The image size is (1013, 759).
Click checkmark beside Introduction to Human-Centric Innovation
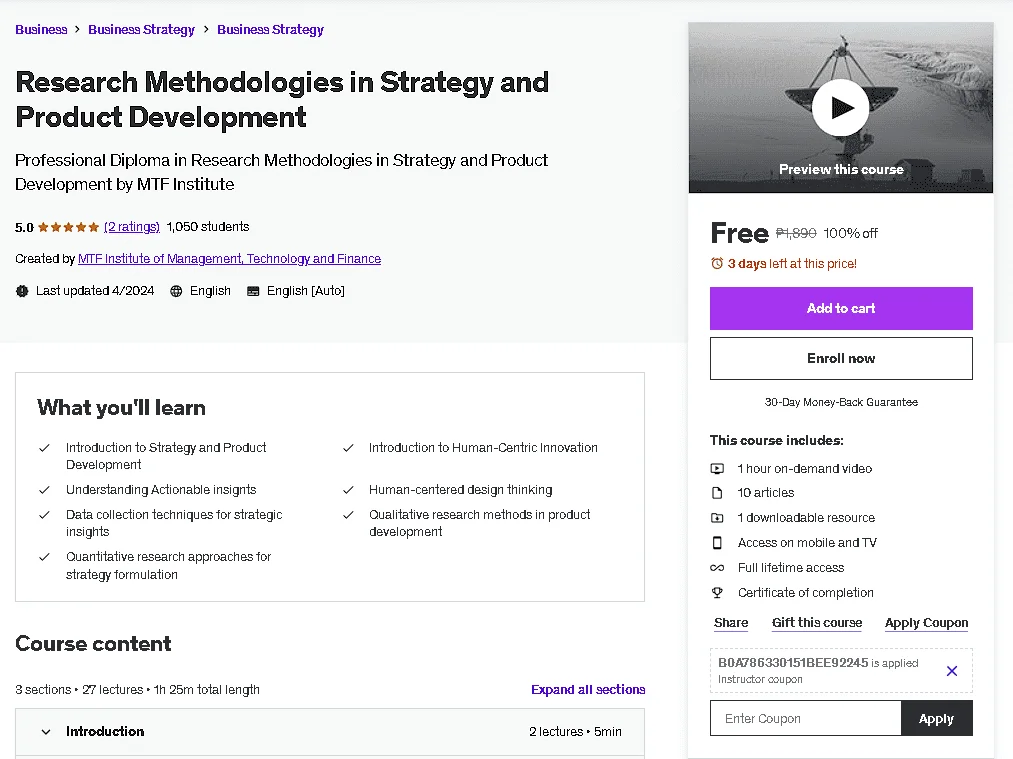click(x=348, y=448)
